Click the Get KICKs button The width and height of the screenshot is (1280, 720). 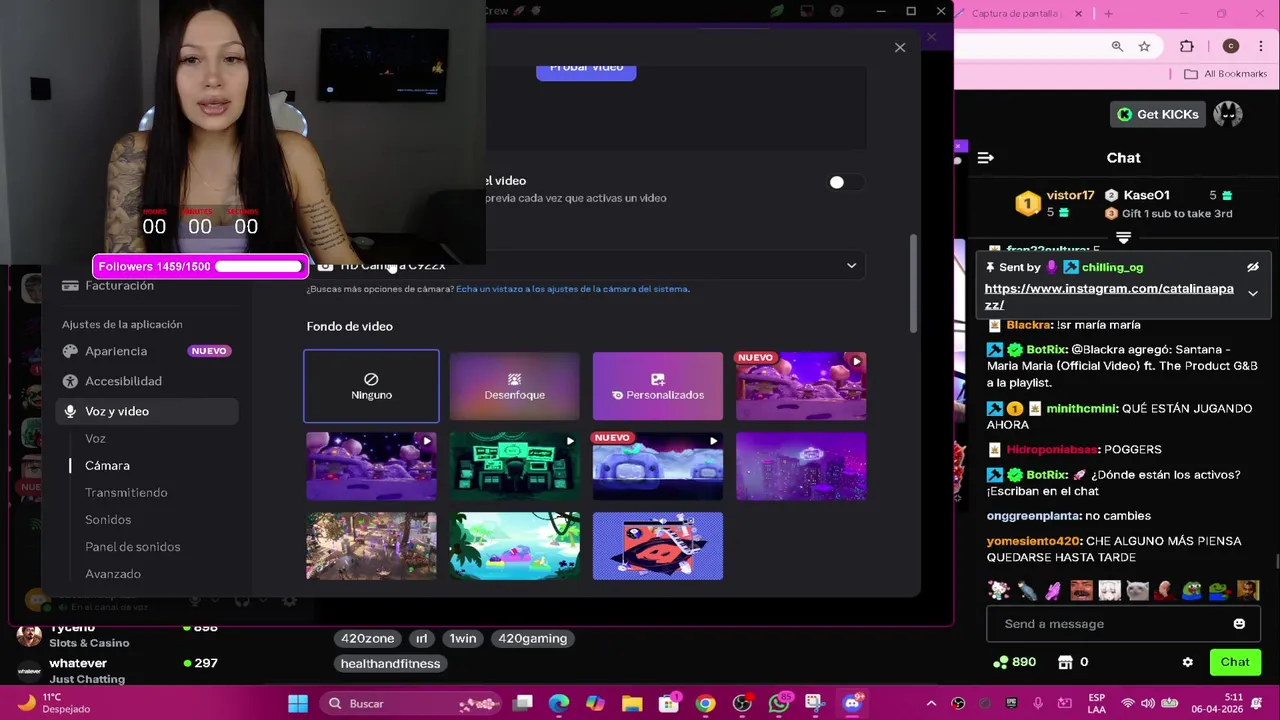1157,114
